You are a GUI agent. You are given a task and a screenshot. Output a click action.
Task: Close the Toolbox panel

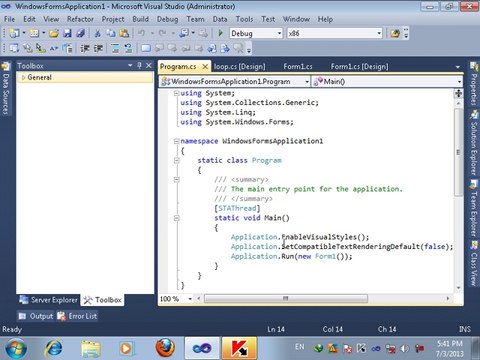[149, 65]
